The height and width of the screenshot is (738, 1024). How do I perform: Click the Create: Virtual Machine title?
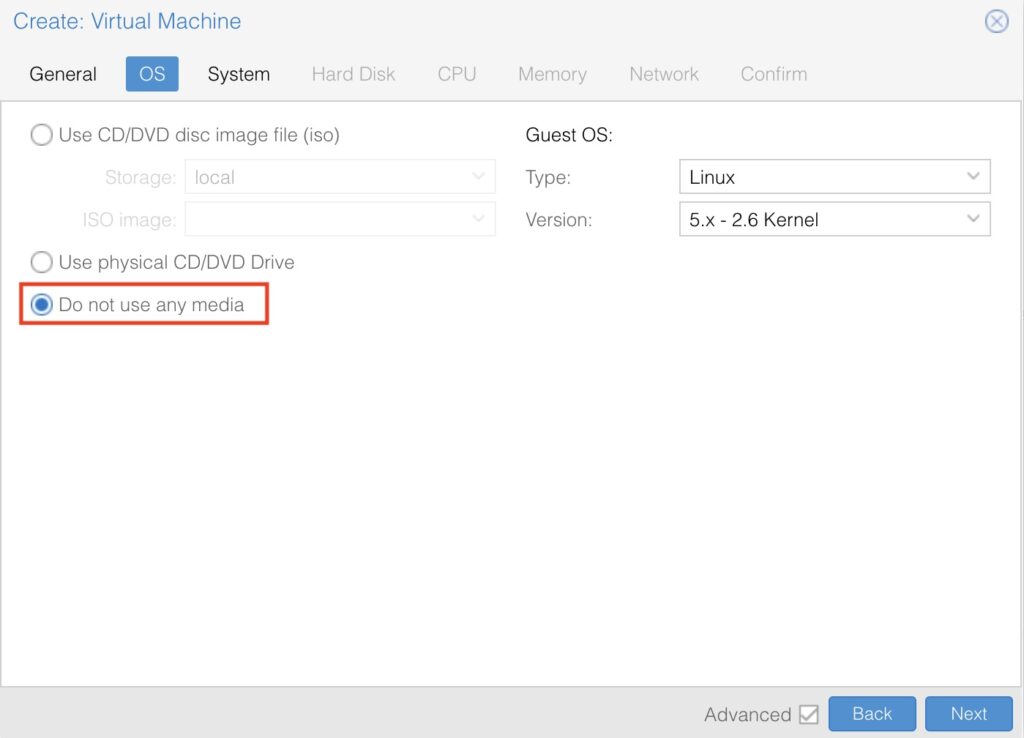point(127,22)
